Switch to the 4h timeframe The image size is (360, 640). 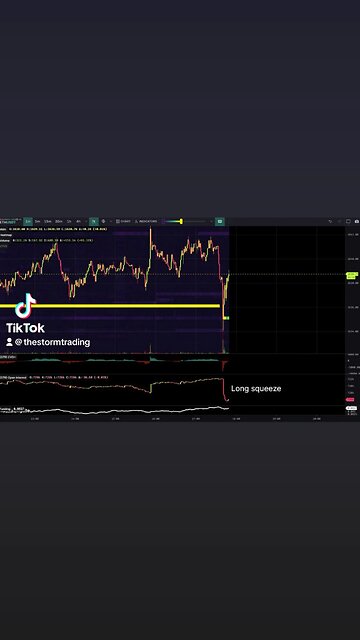(78, 221)
